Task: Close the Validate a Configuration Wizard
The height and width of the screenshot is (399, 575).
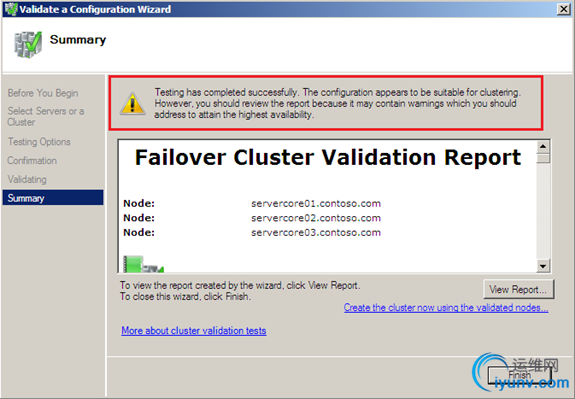Action: tap(563, 9)
